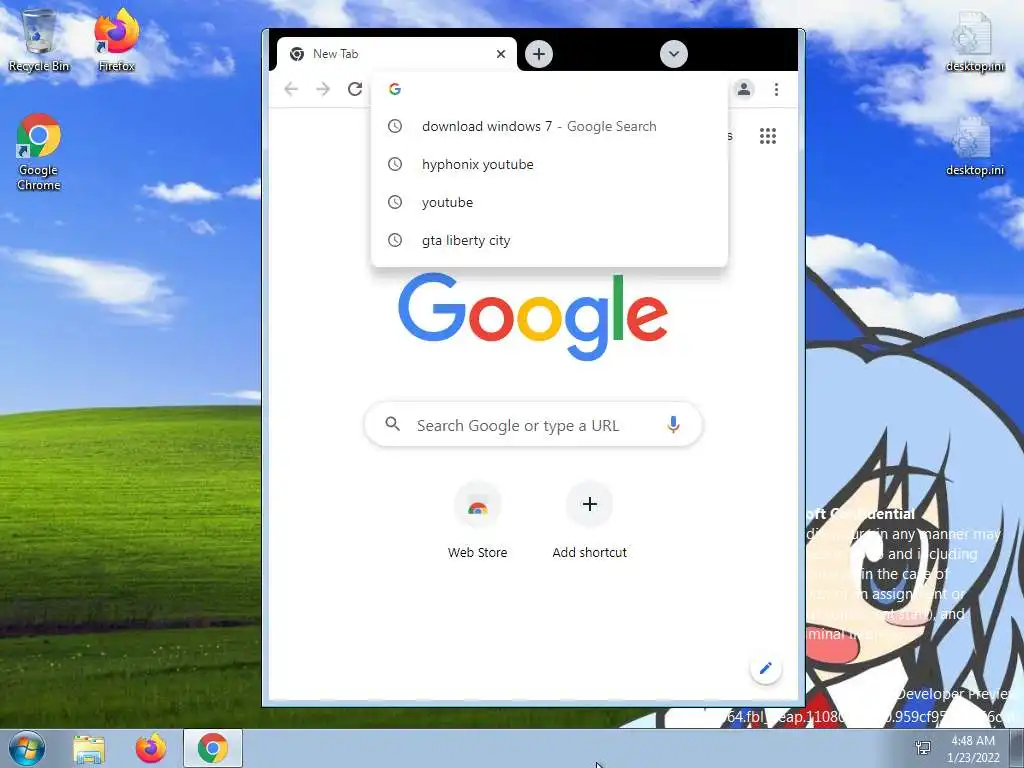Click the Customize Chrome pencil button
Screen dimensions: 1024x768
coord(765,668)
